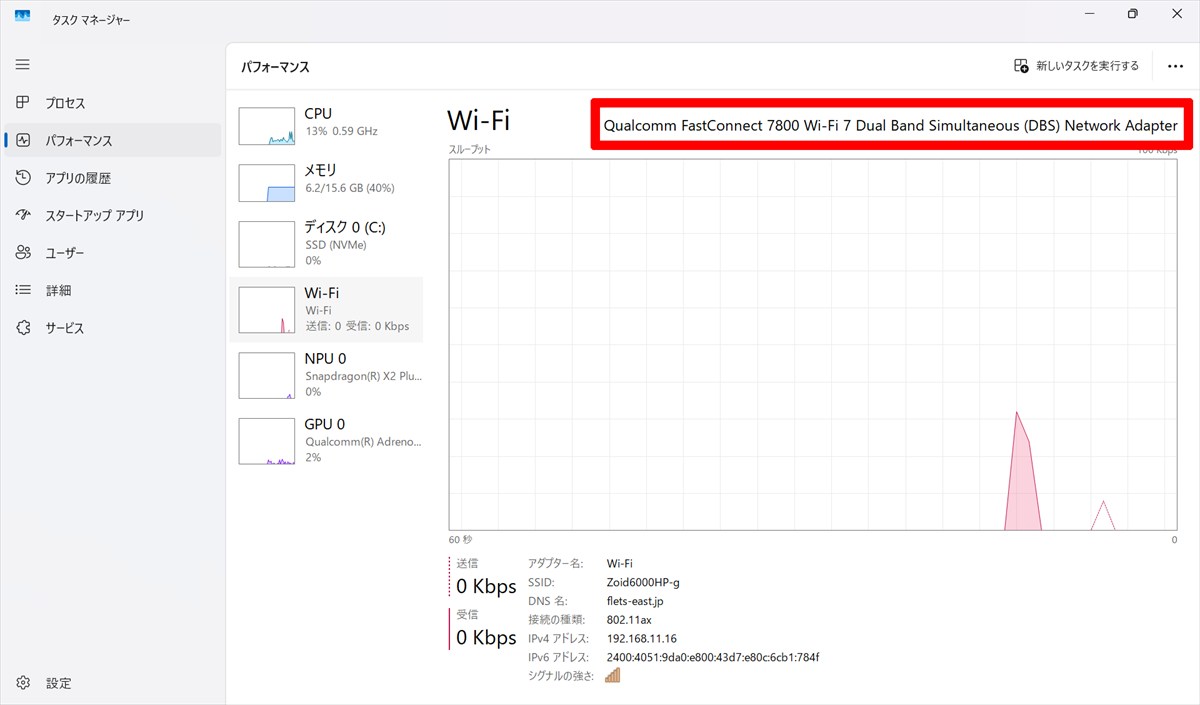Screen dimensions: 1200x705
Task: Open the サービス services icon
Action: coord(23,328)
